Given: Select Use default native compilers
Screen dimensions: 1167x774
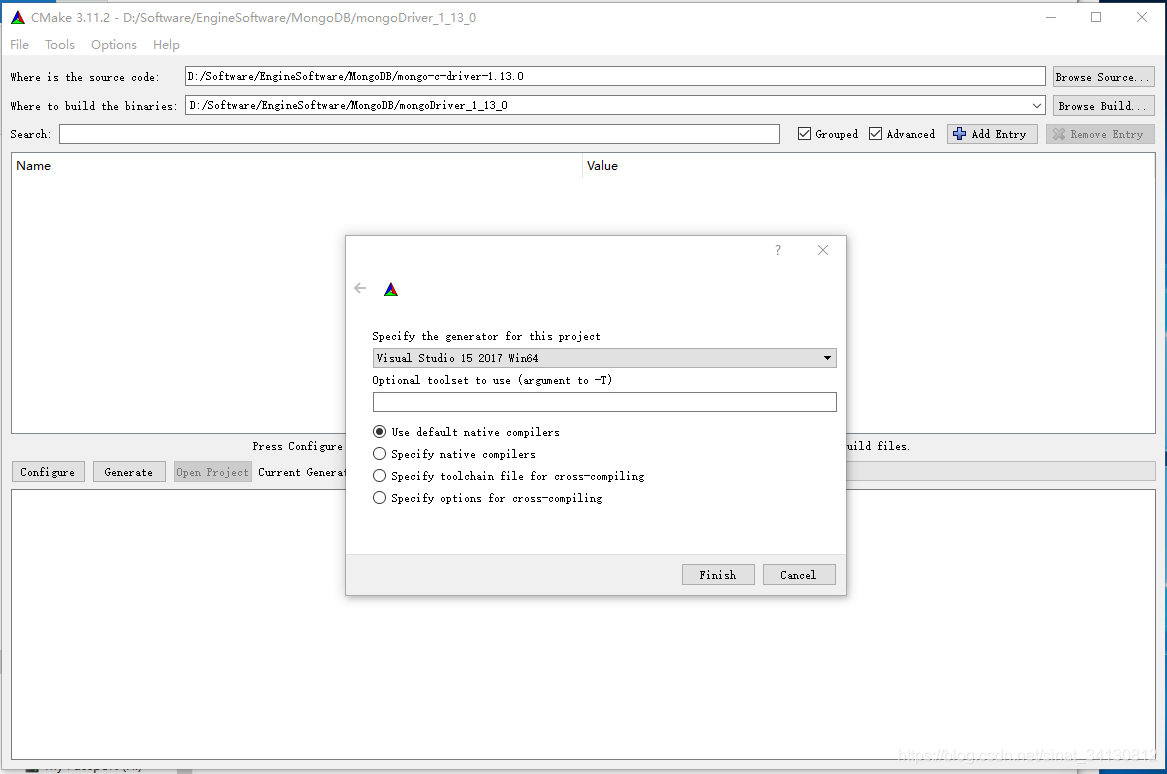Looking at the screenshot, I should [380, 432].
